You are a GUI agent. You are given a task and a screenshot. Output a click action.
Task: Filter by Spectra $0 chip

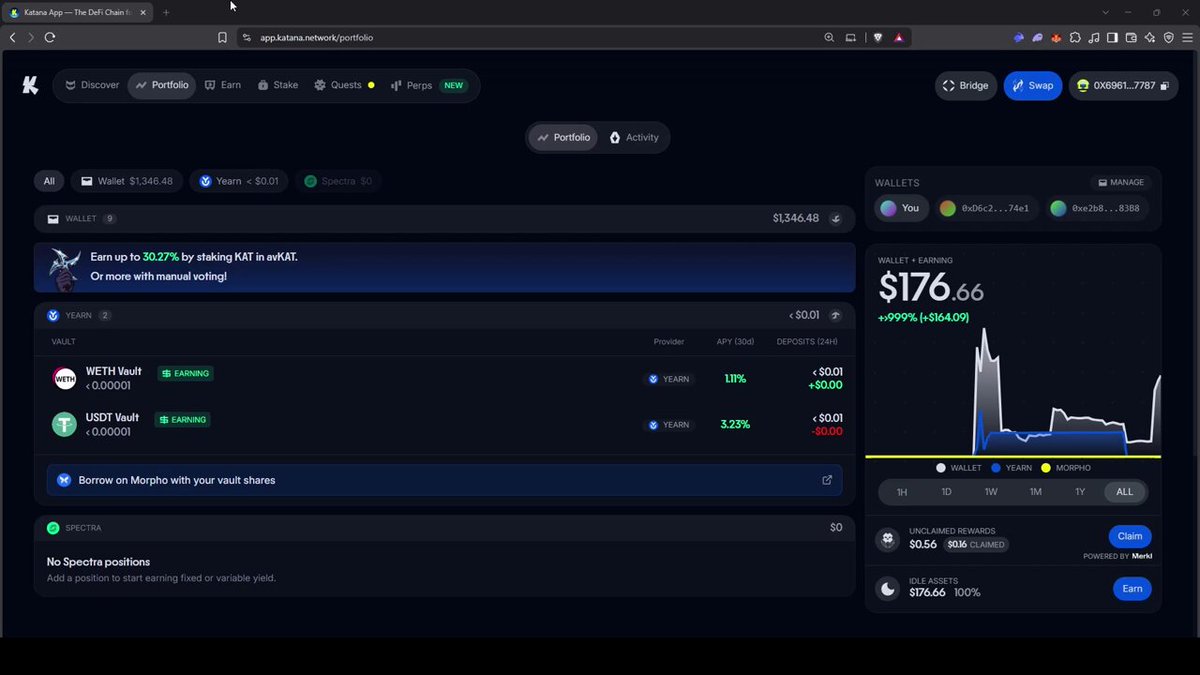coord(339,181)
